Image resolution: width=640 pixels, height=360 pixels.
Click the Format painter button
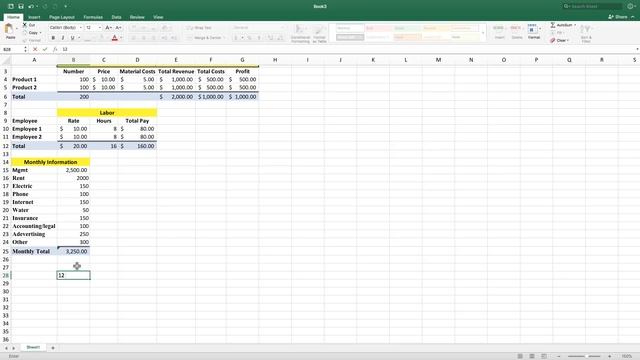[x=32, y=40]
